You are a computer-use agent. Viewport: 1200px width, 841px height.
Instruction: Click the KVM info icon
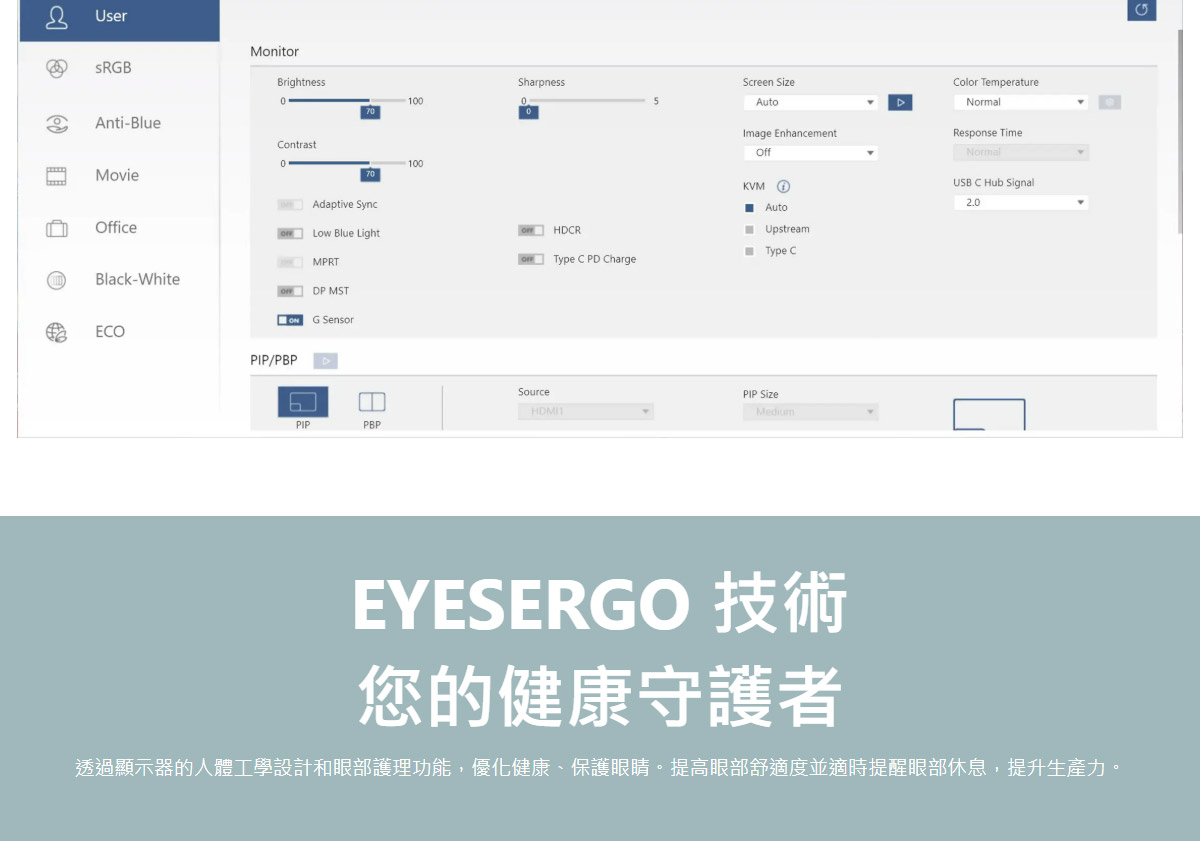click(x=783, y=187)
